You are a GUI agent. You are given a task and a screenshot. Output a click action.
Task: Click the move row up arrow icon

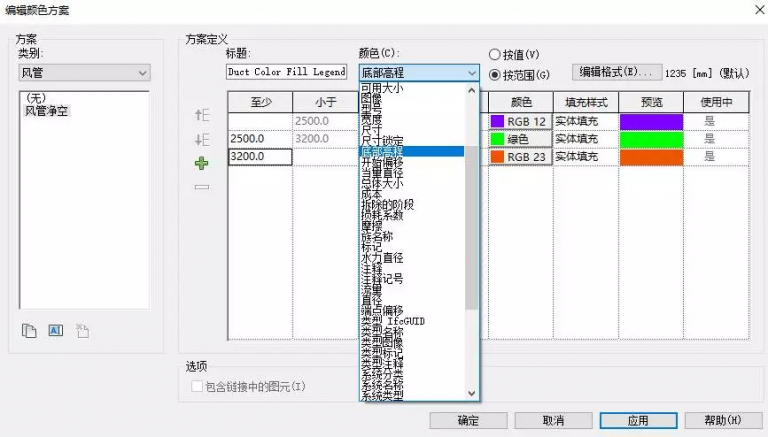[x=202, y=116]
